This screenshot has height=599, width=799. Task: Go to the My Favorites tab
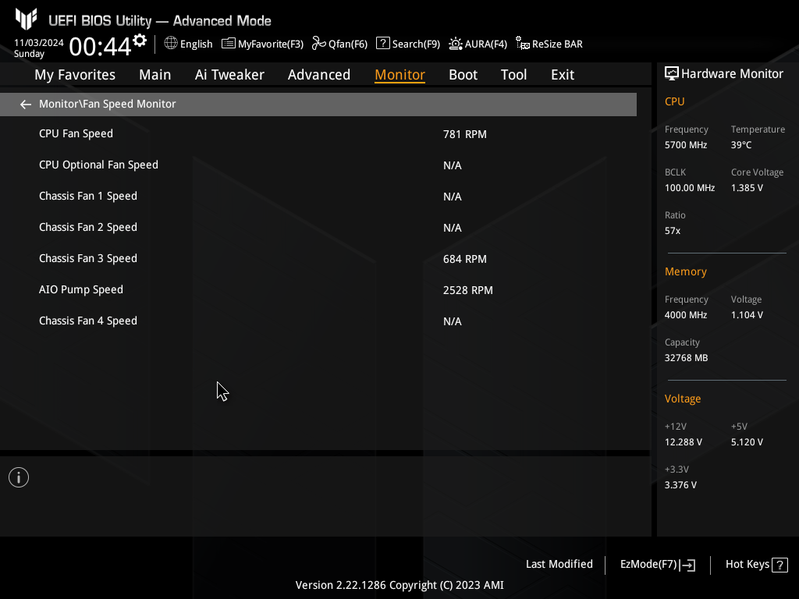75,75
